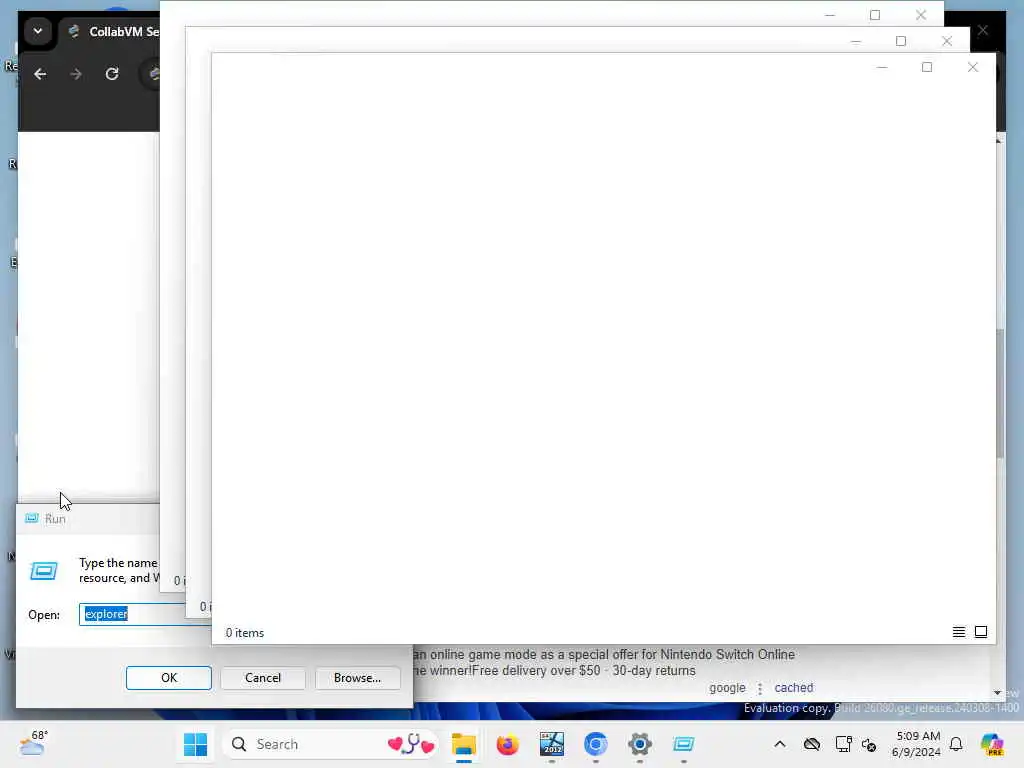Open the three-dot options beside google

coord(760,688)
